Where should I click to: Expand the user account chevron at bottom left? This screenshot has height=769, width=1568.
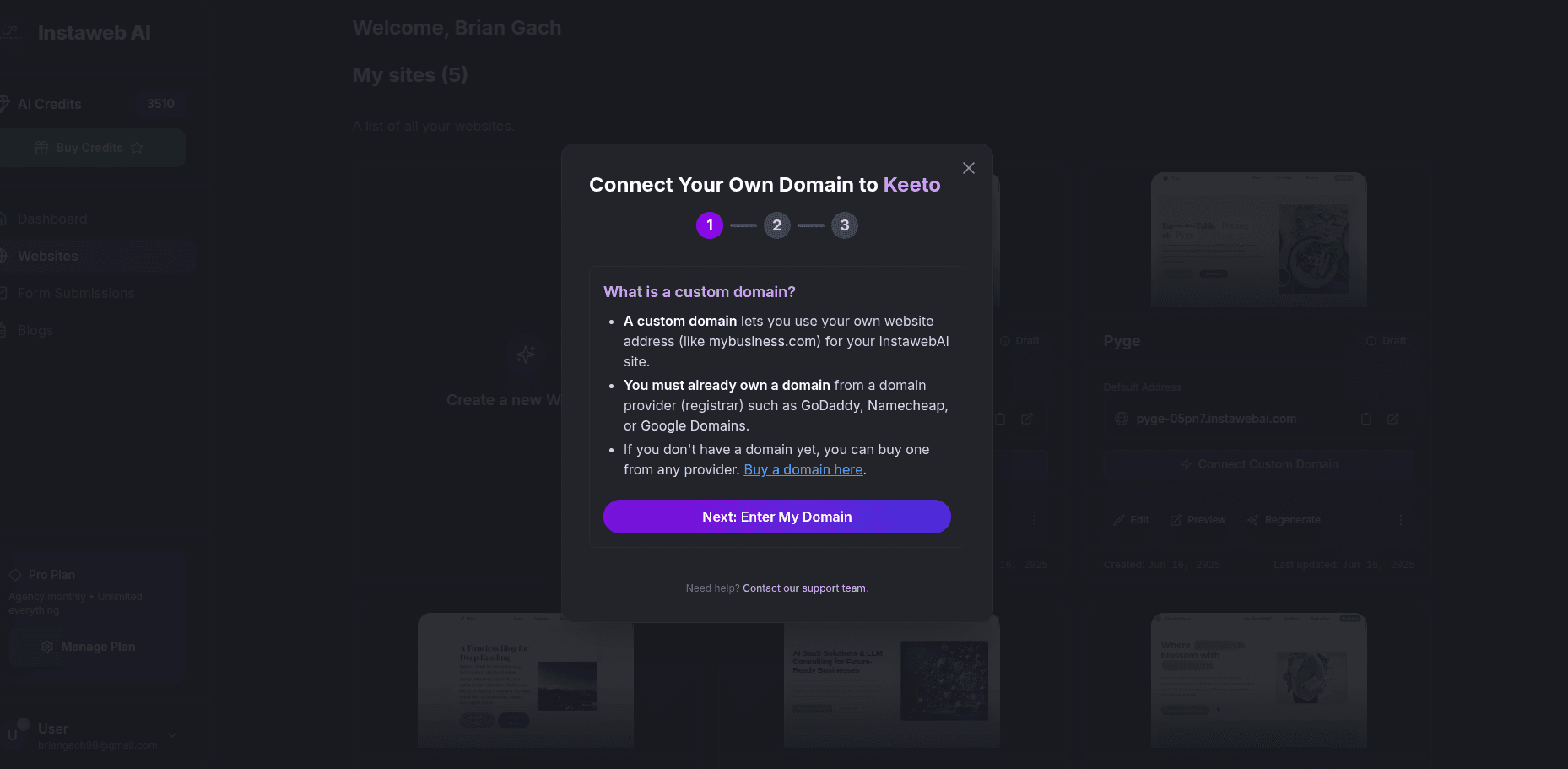pyautogui.click(x=173, y=736)
